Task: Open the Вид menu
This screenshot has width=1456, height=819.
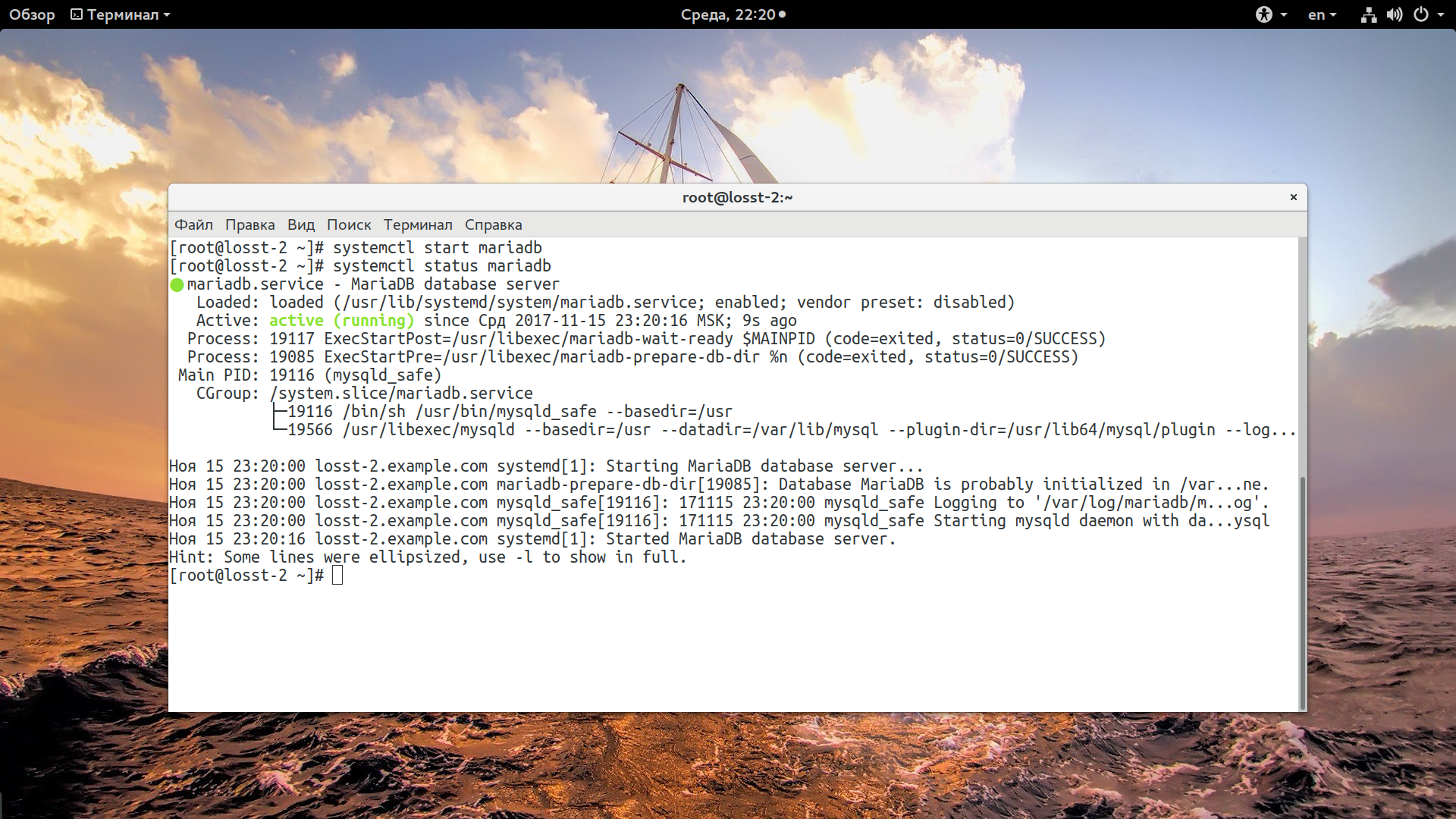Action: tap(300, 224)
